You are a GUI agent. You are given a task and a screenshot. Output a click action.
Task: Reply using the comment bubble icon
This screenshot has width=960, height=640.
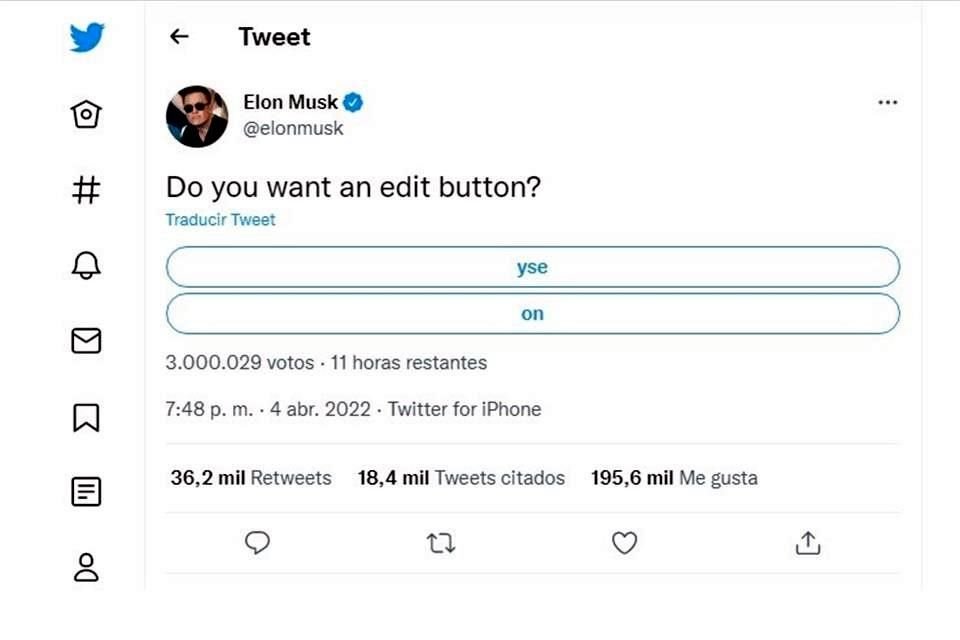[x=258, y=543]
